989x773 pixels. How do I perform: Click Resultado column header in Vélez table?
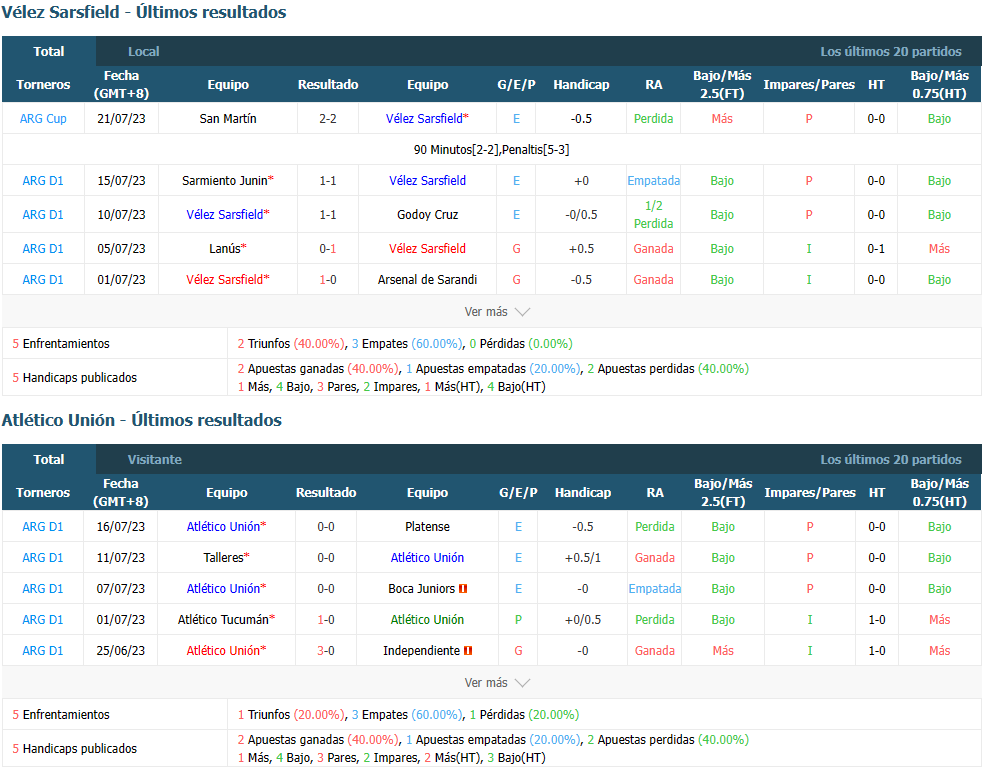(328, 84)
